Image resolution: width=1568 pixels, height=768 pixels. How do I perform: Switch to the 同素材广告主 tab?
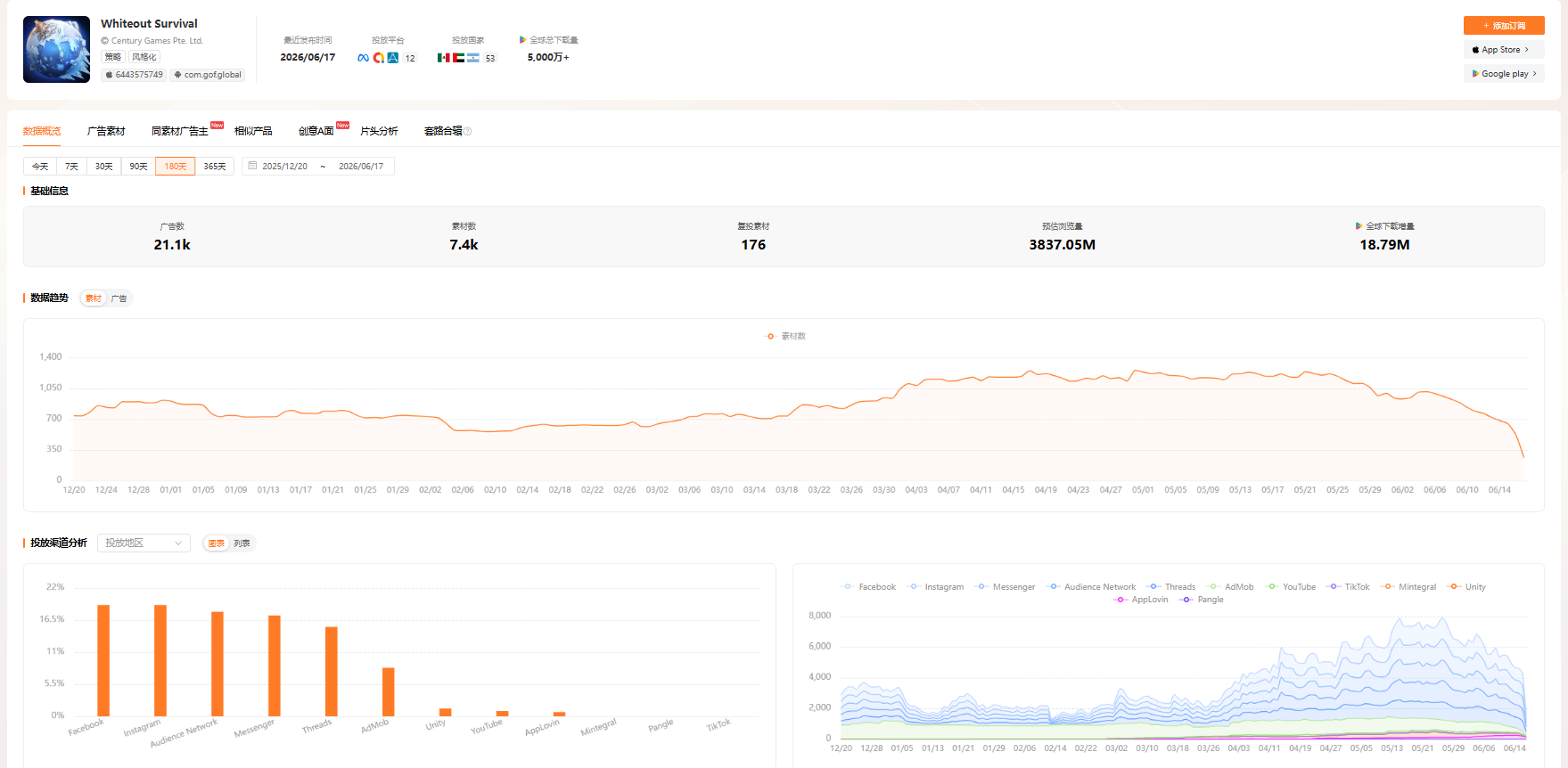(180, 131)
